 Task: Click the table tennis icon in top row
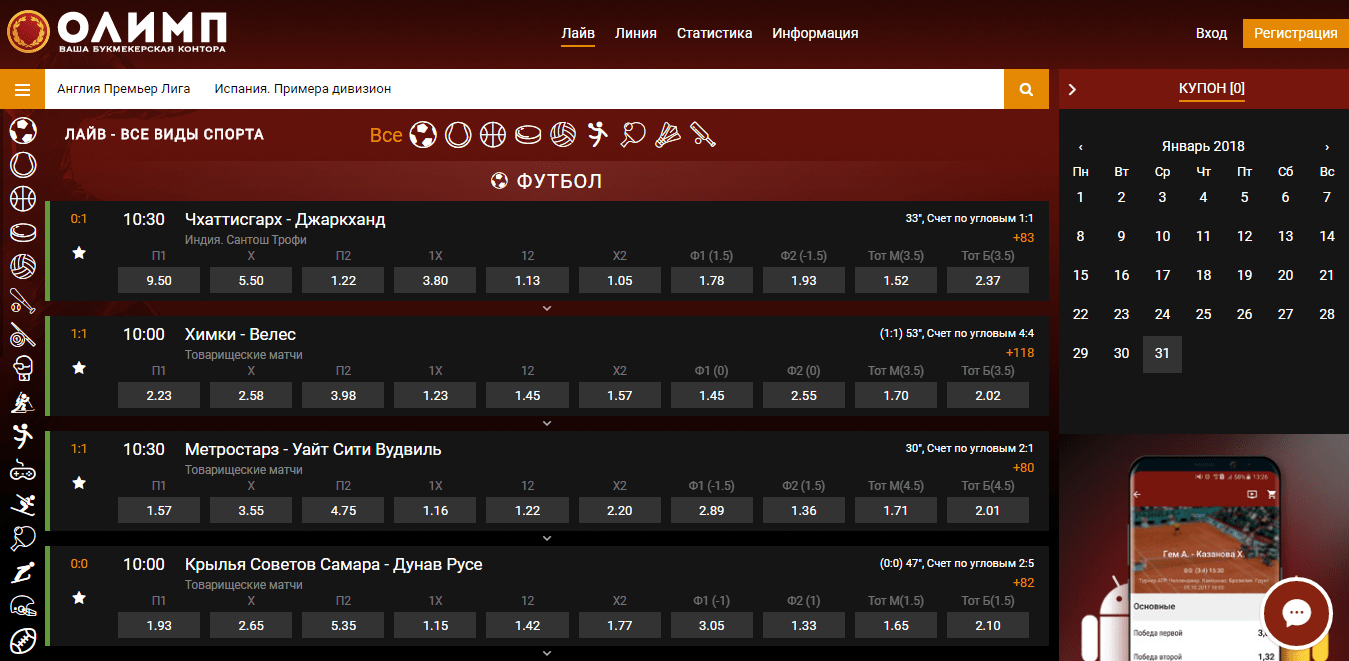[x=633, y=134]
